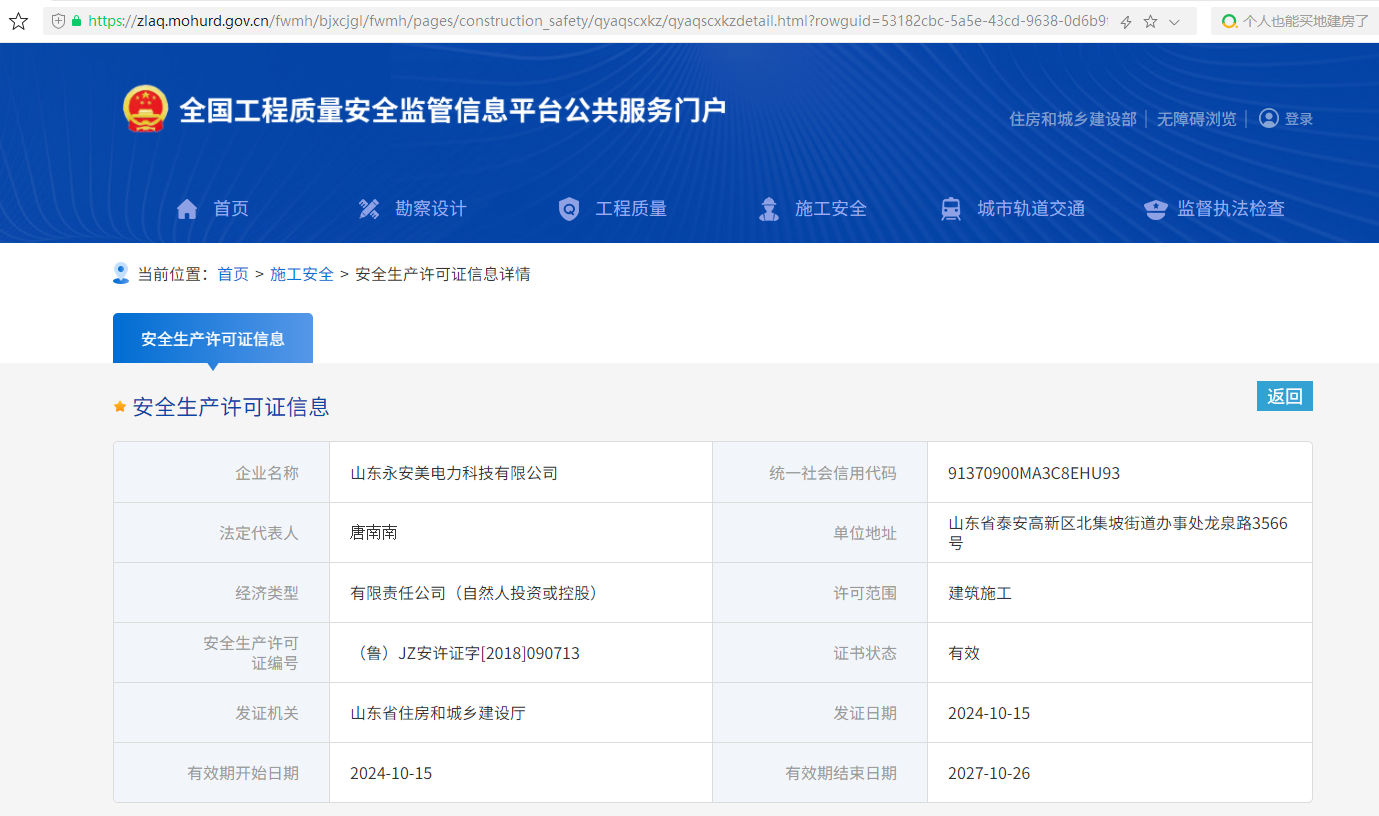Viewport: 1379px width, 816px height.
Task: Click the 有效期结束日期 label cell
Action: point(820,773)
